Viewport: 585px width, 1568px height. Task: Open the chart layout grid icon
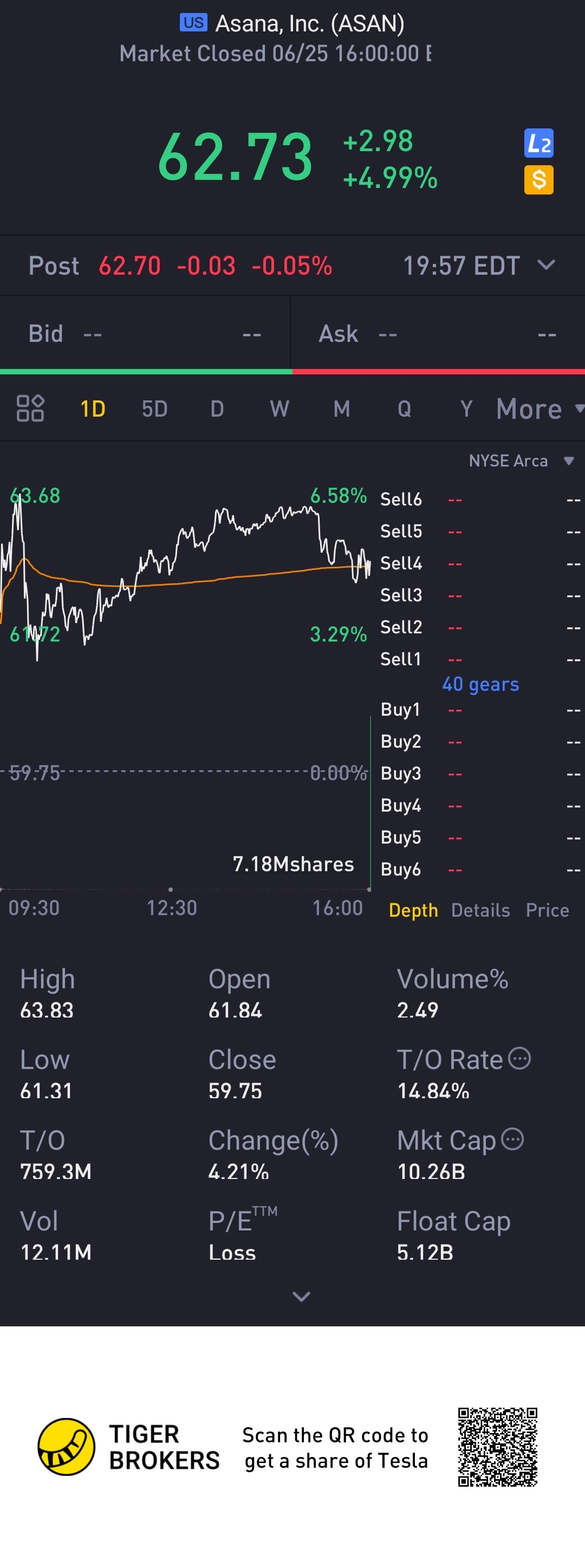pos(30,409)
